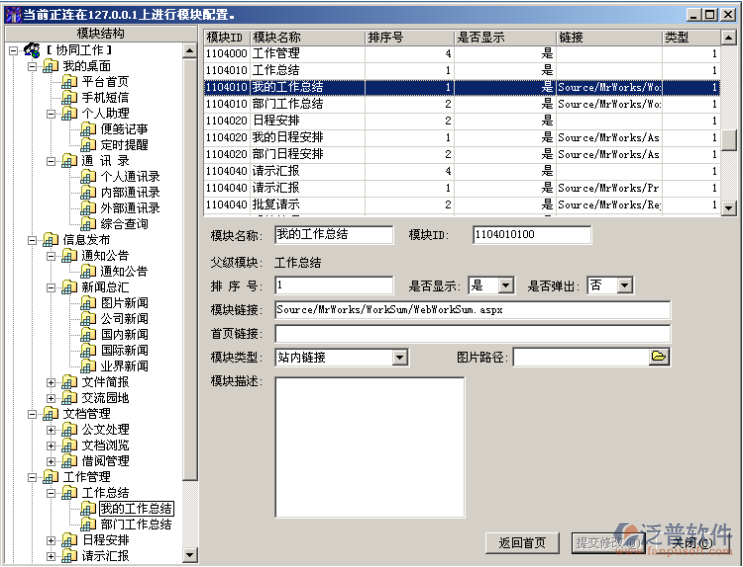Browse for image path with folder button
This screenshot has width=743, height=567.
click(659, 357)
